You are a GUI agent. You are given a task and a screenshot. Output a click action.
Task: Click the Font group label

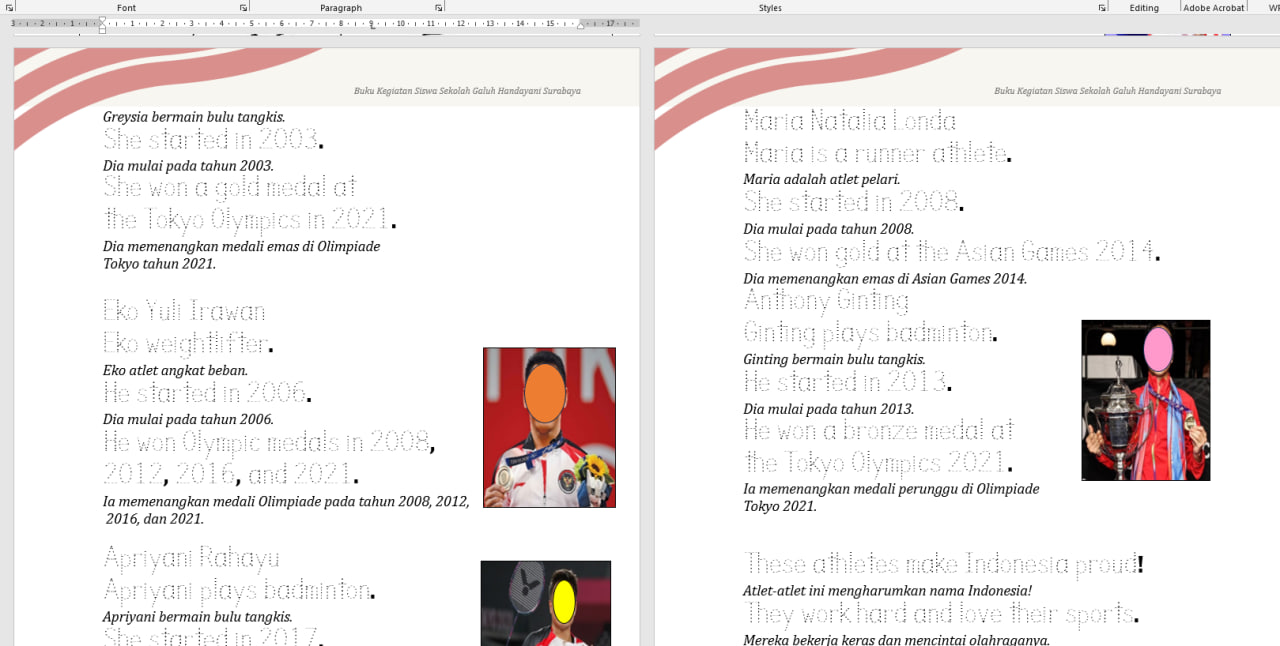126,8
